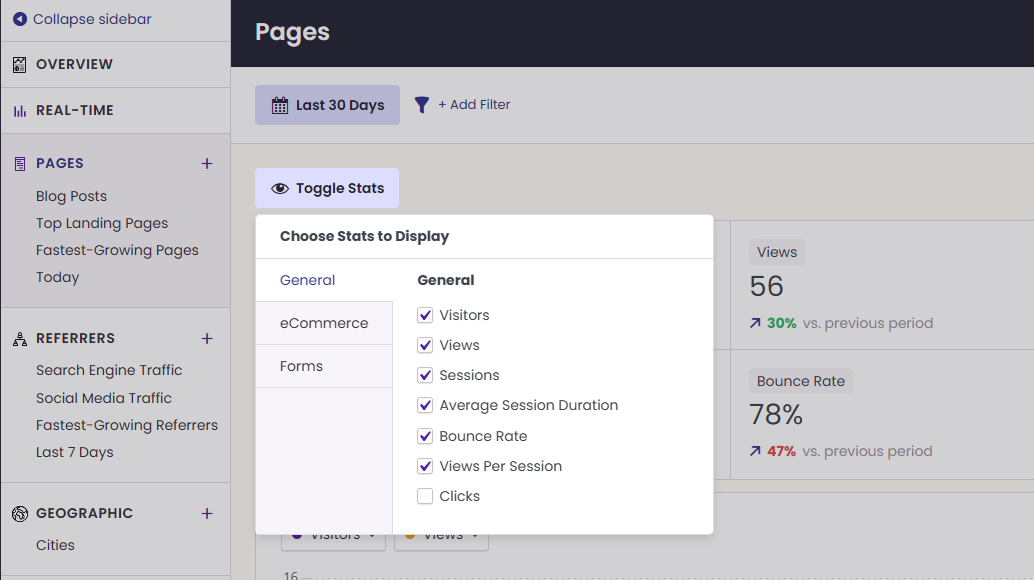Expand the Pages section plus button
The width and height of the screenshot is (1034, 580).
pyautogui.click(x=207, y=163)
